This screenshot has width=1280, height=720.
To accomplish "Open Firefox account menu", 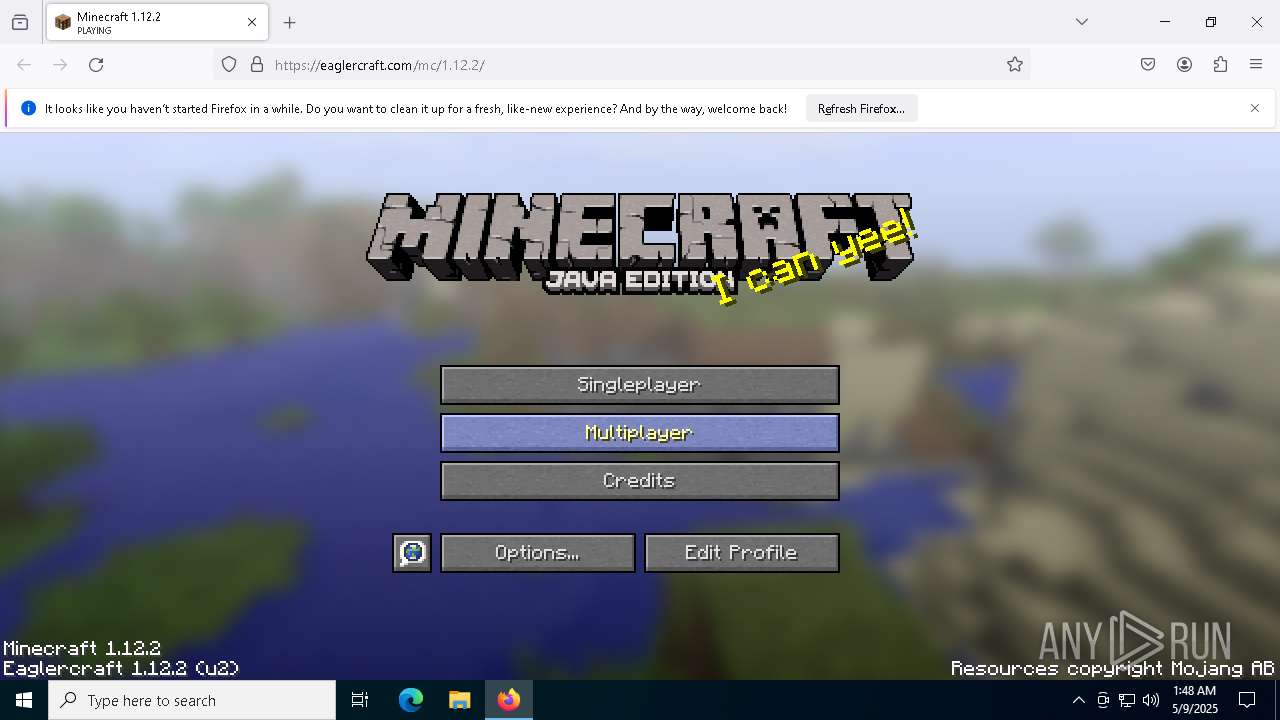I will [x=1184, y=65].
